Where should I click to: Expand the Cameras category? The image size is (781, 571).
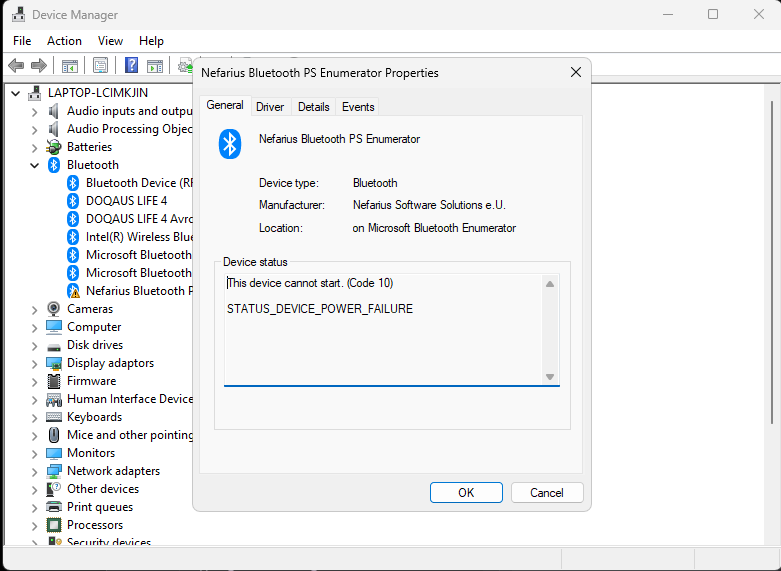34,310
